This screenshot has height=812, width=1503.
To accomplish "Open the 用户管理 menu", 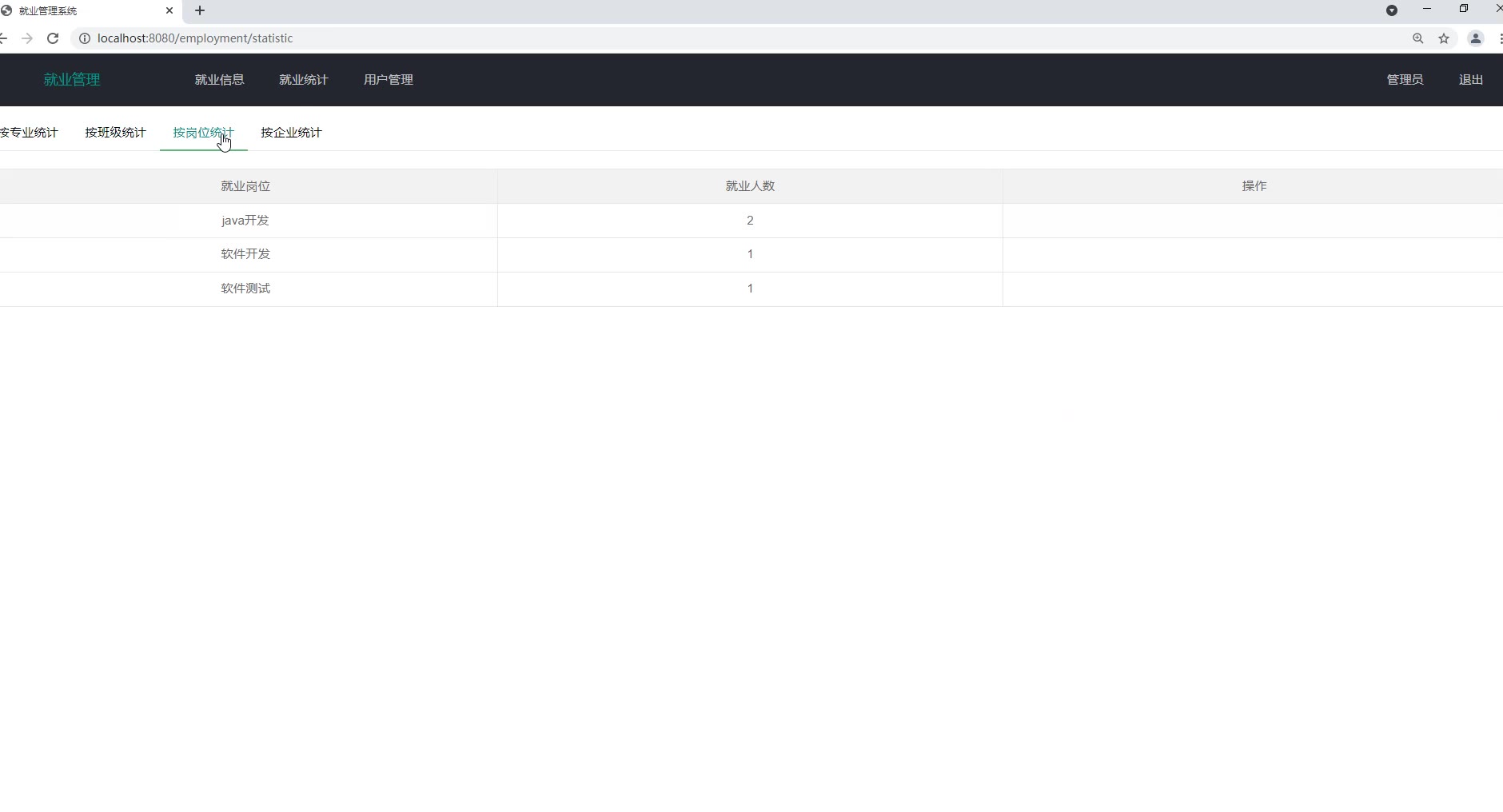I will 389,80.
